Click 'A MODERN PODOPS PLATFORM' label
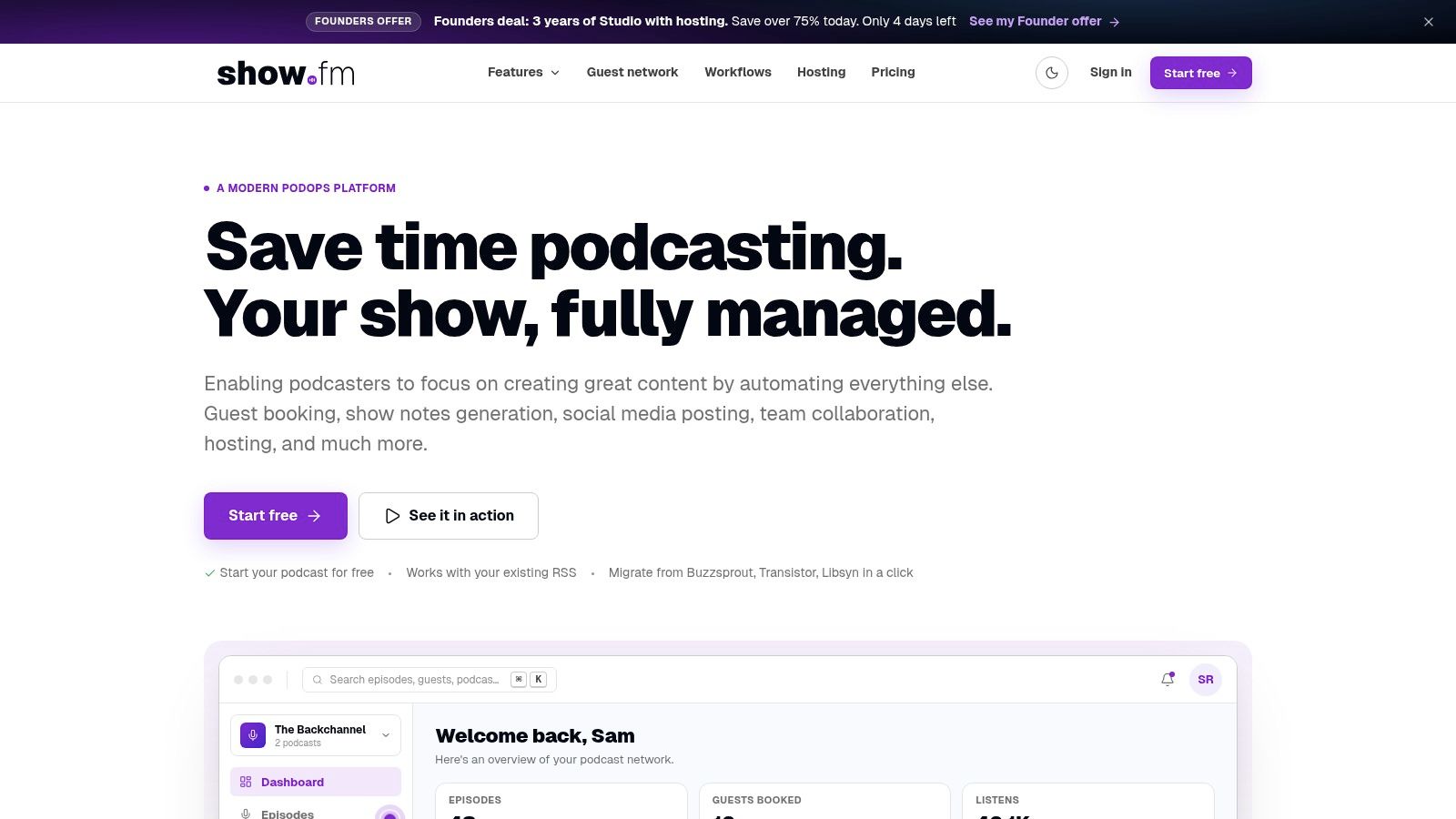Image resolution: width=1456 pixels, height=819 pixels. pyautogui.click(x=306, y=188)
